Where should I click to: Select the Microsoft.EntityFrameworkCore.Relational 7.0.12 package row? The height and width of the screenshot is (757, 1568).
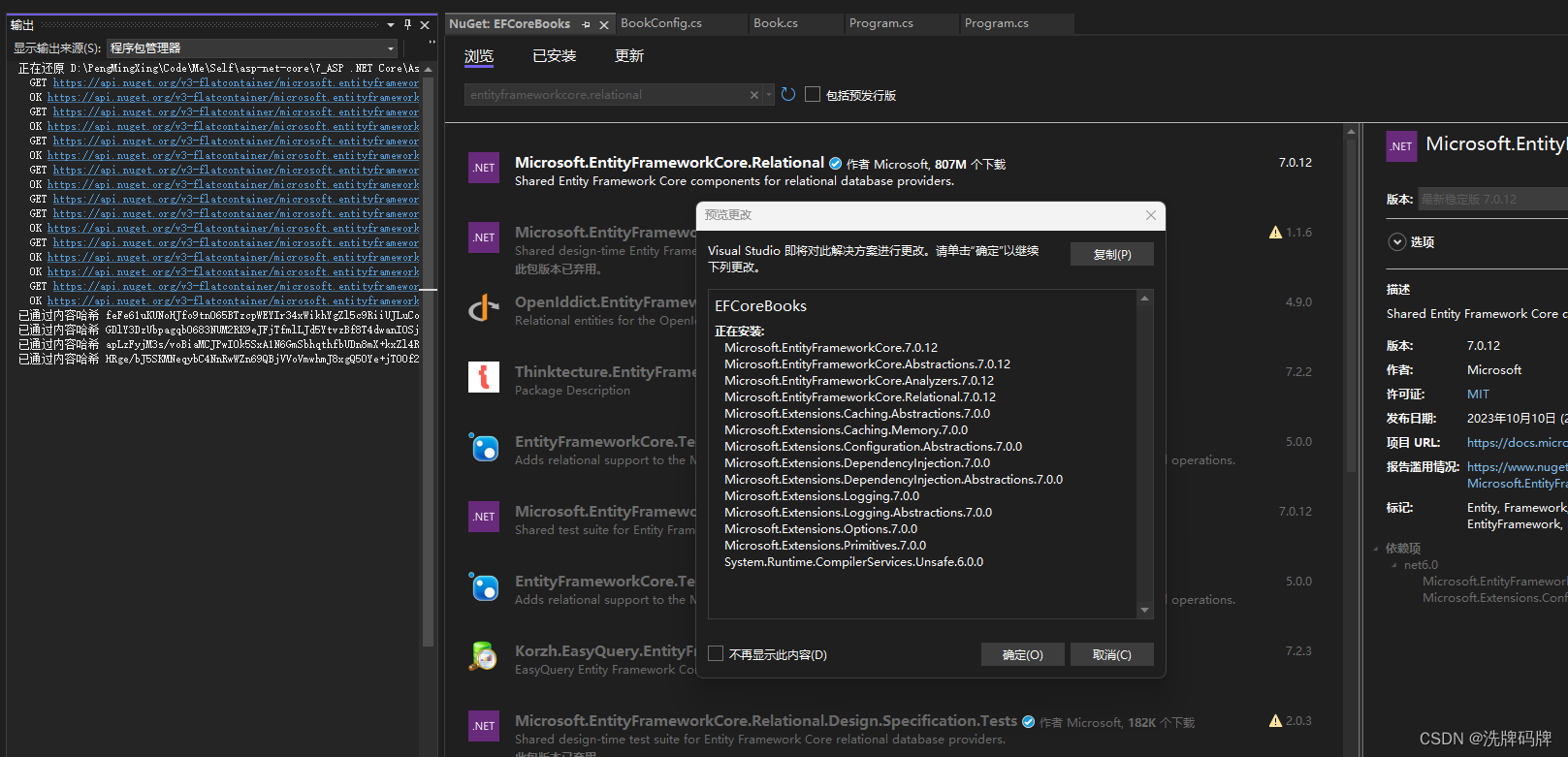[892, 172]
